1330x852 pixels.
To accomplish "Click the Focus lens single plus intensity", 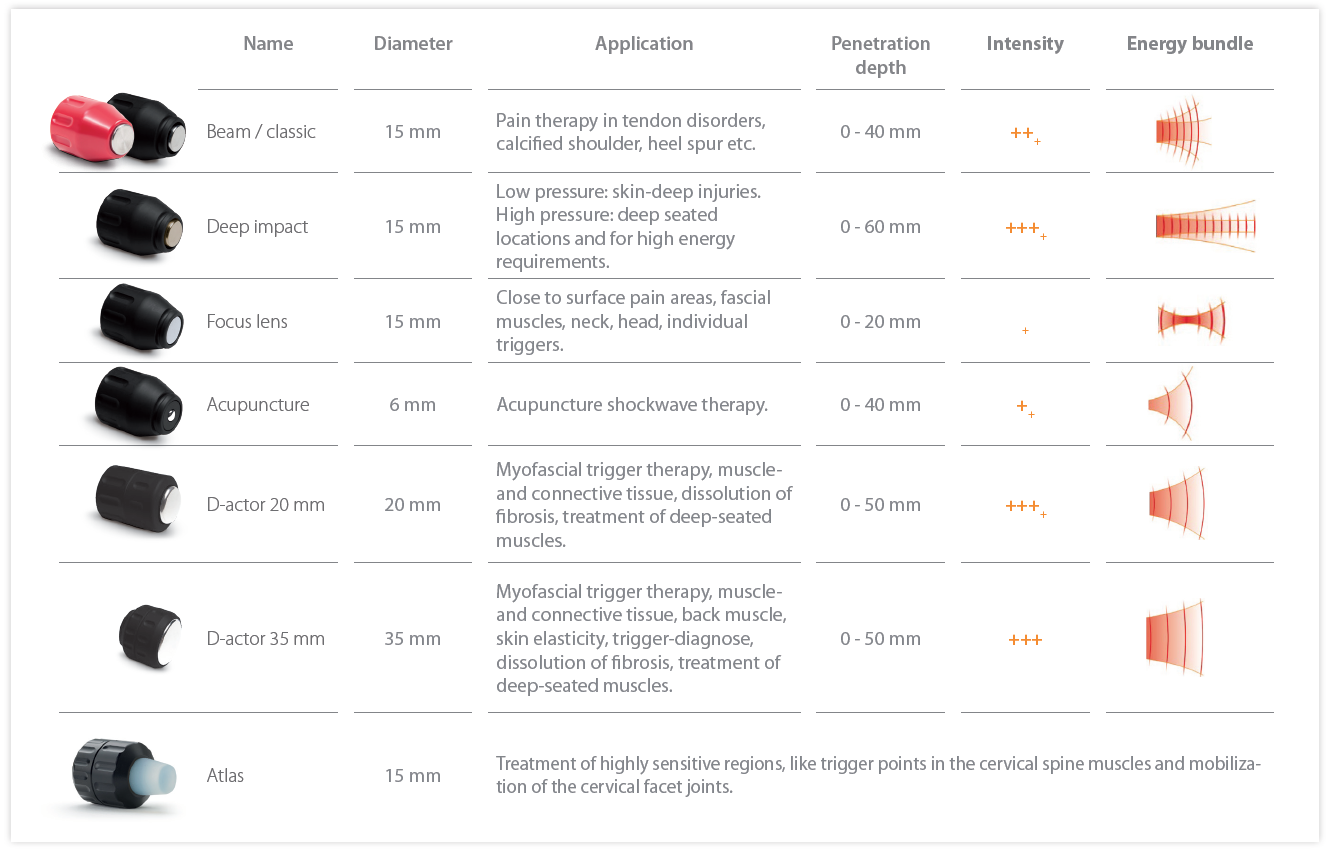I will coord(1025,330).
